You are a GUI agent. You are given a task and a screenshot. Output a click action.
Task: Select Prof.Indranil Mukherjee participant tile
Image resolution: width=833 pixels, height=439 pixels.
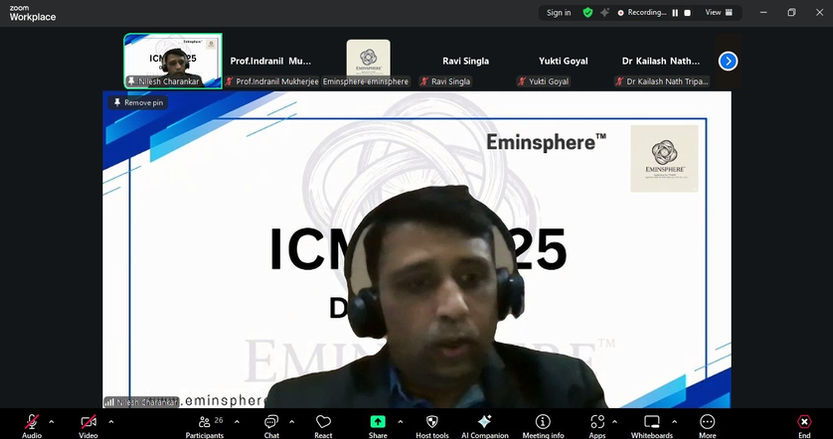point(270,61)
